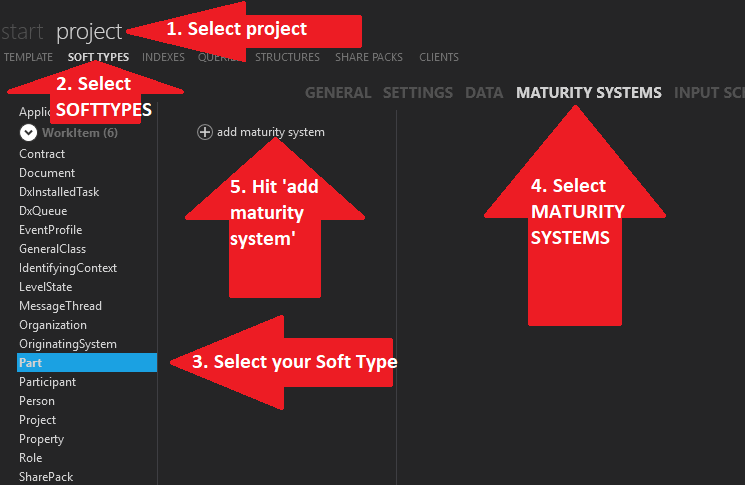Open the STRUCTURES menu item
The width and height of the screenshot is (745, 485).
click(x=287, y=57)
